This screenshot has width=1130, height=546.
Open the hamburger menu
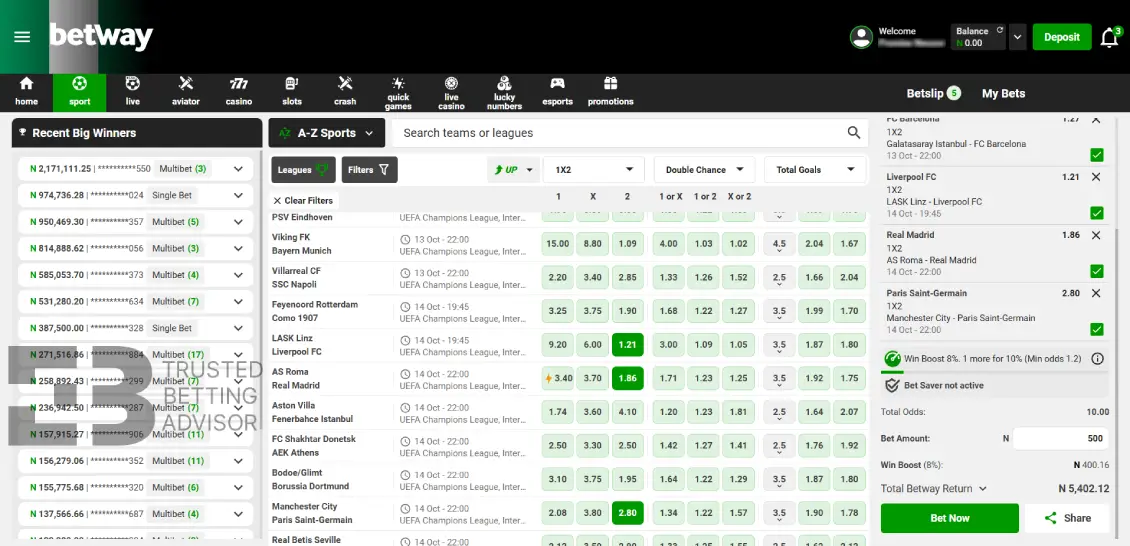22,37
